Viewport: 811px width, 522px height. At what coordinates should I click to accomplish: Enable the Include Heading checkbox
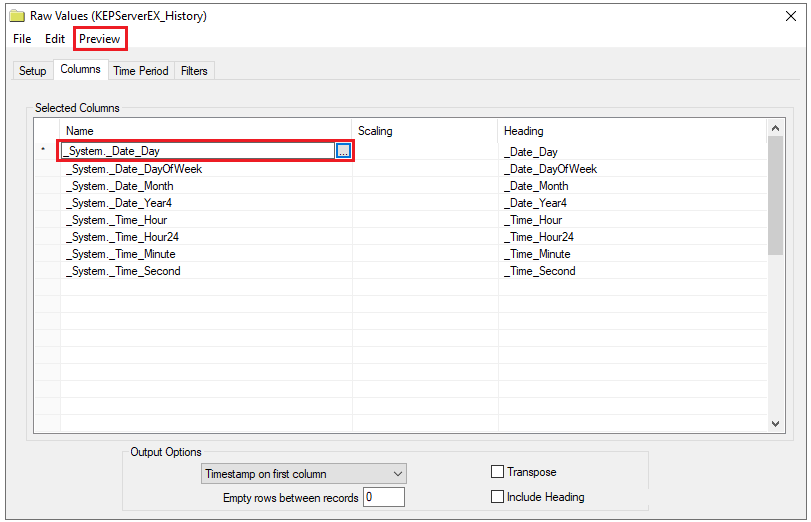(x=497, y=497)
